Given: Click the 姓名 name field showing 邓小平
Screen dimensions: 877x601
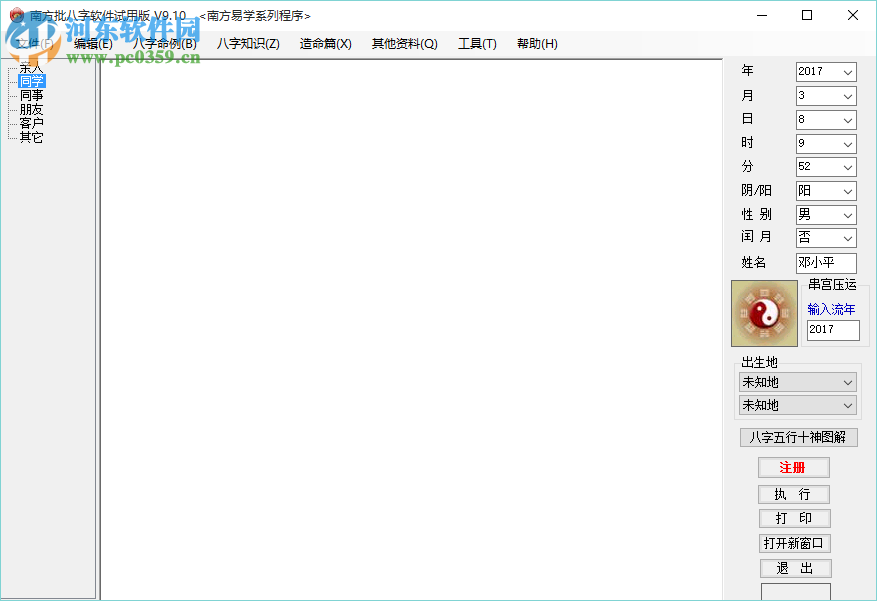Looking at the screenshot, I should 826,262.
